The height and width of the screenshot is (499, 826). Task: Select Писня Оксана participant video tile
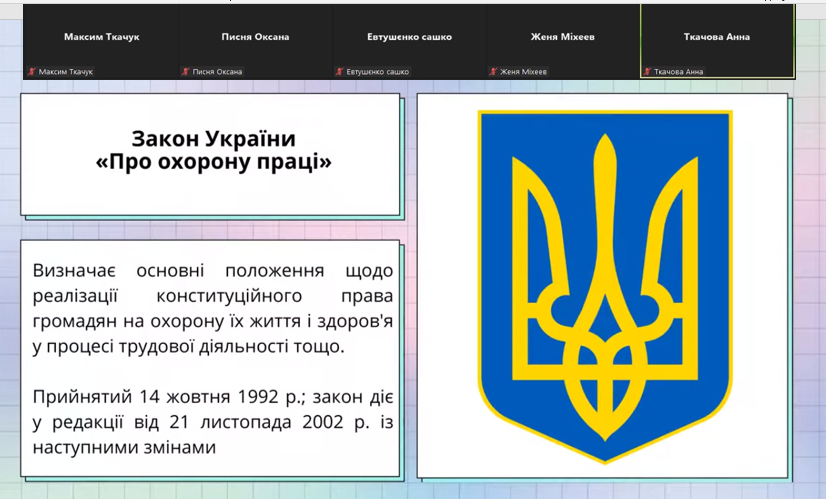click(x=255, y=42)
